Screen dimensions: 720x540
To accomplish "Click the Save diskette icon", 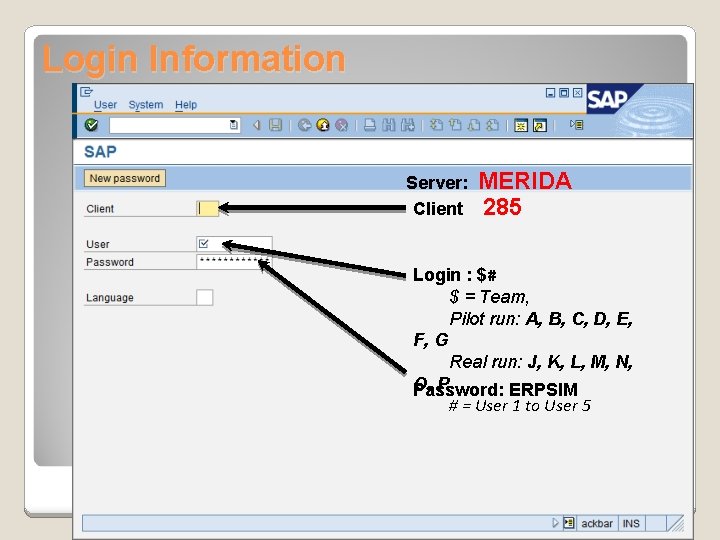I will (x=276, y=125).
